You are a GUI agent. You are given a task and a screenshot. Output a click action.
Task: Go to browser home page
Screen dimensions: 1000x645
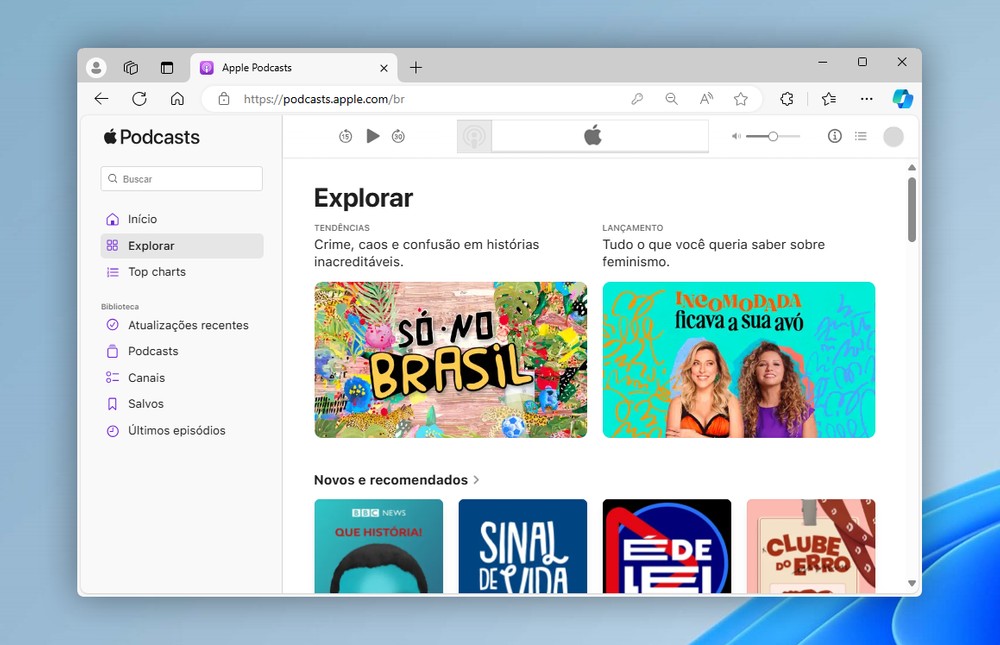(x=177, y=99)
